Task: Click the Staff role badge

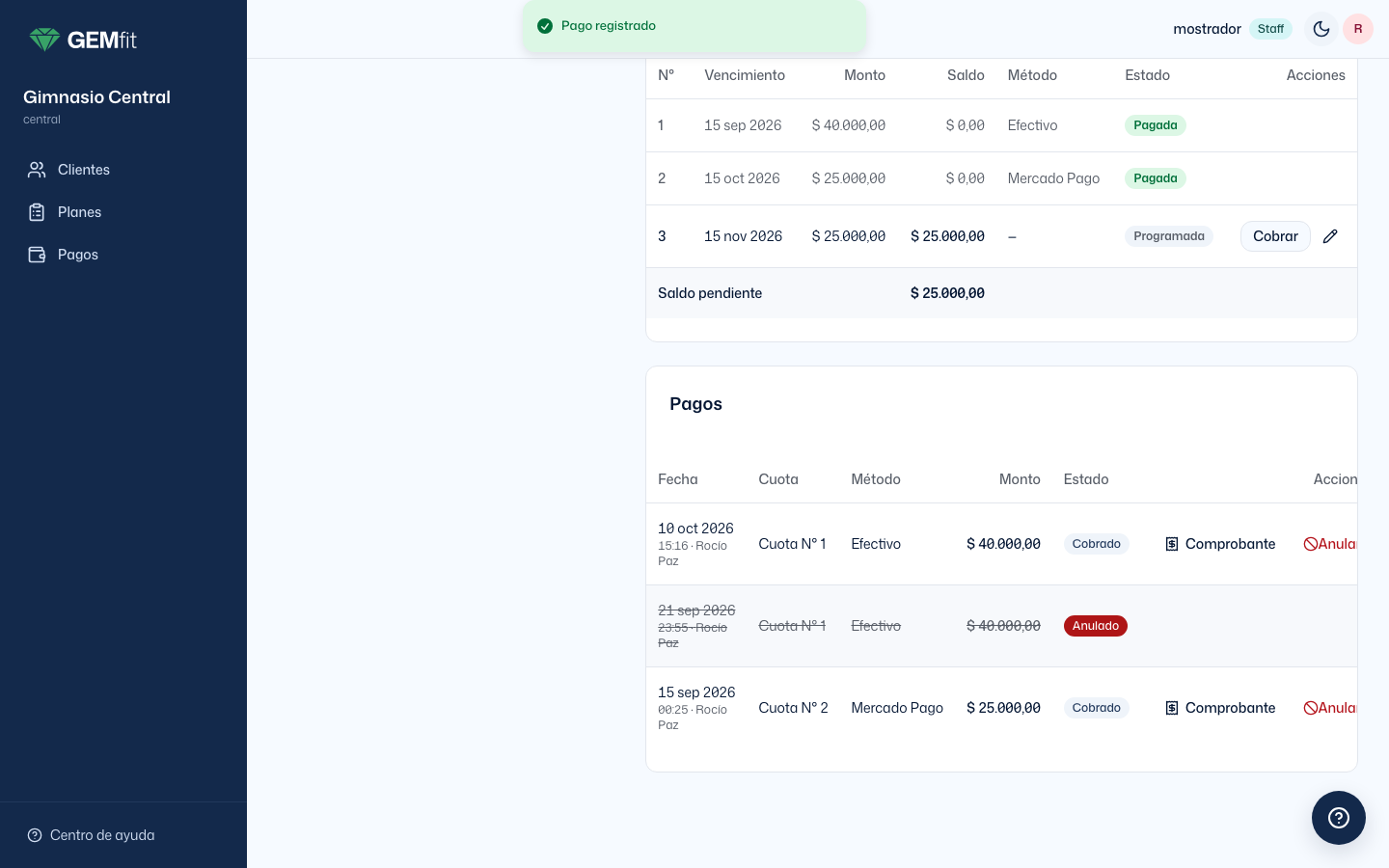Action: coord(1270,29)
